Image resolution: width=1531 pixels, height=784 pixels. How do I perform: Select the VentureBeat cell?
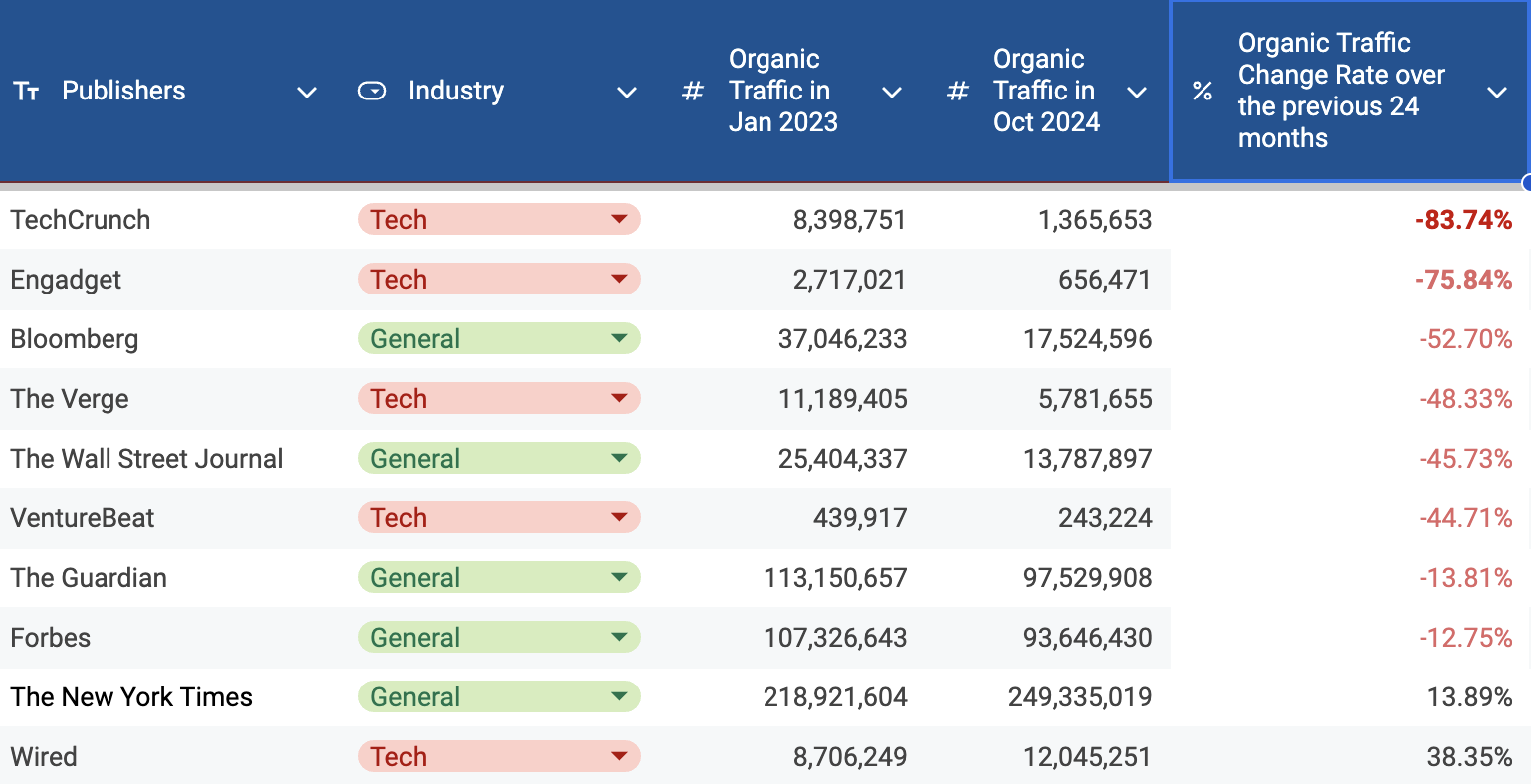pos(173,517)
